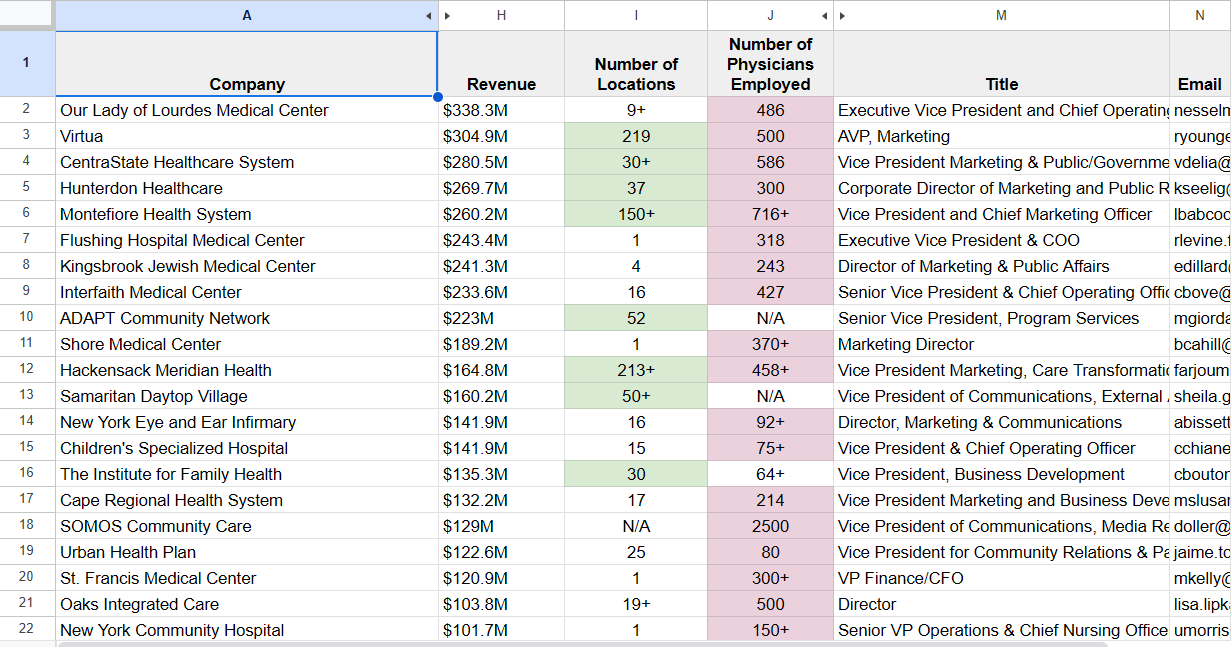This screenshot has width=1231, height=647.
Task: Click the select-all corner box
Action: (x=27, y=15)
